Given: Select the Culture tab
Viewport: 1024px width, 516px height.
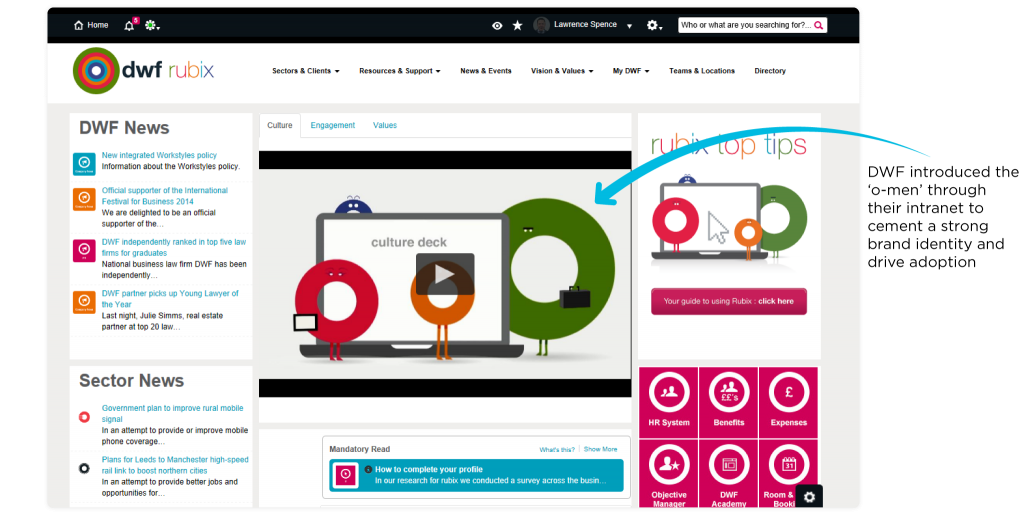Looking at the screenshot, I should coord(280,125).
